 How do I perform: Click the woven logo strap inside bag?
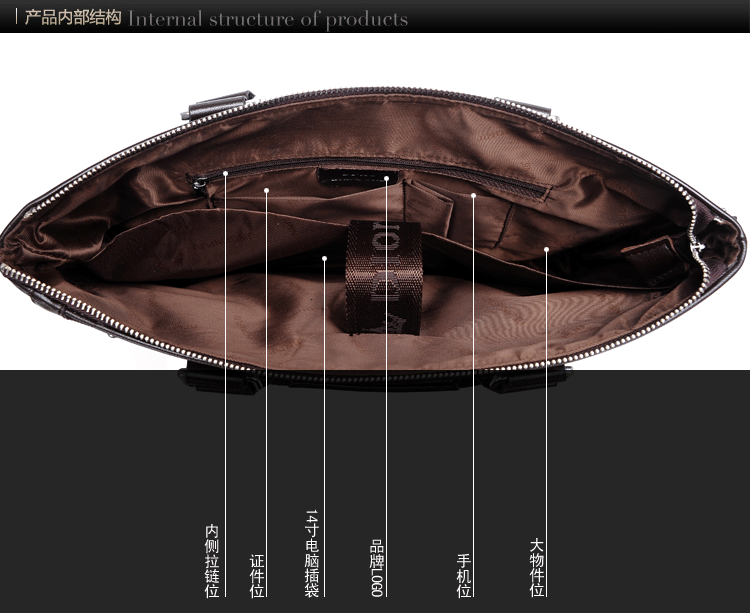click(384, 277)
